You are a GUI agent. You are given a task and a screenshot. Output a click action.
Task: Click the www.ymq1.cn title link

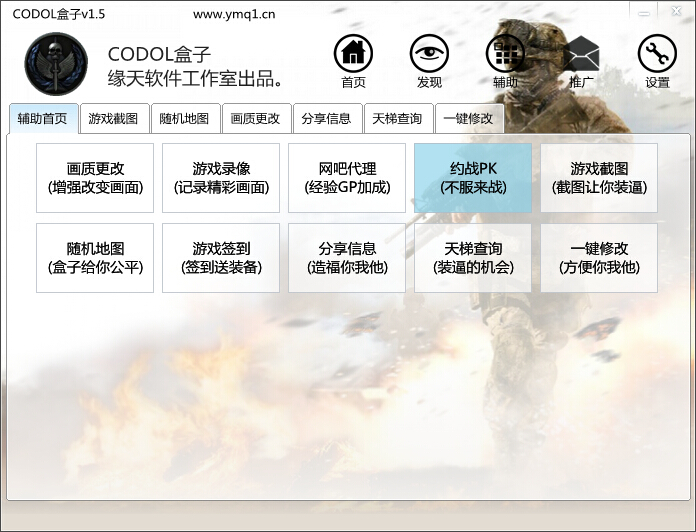coord(234,14)
